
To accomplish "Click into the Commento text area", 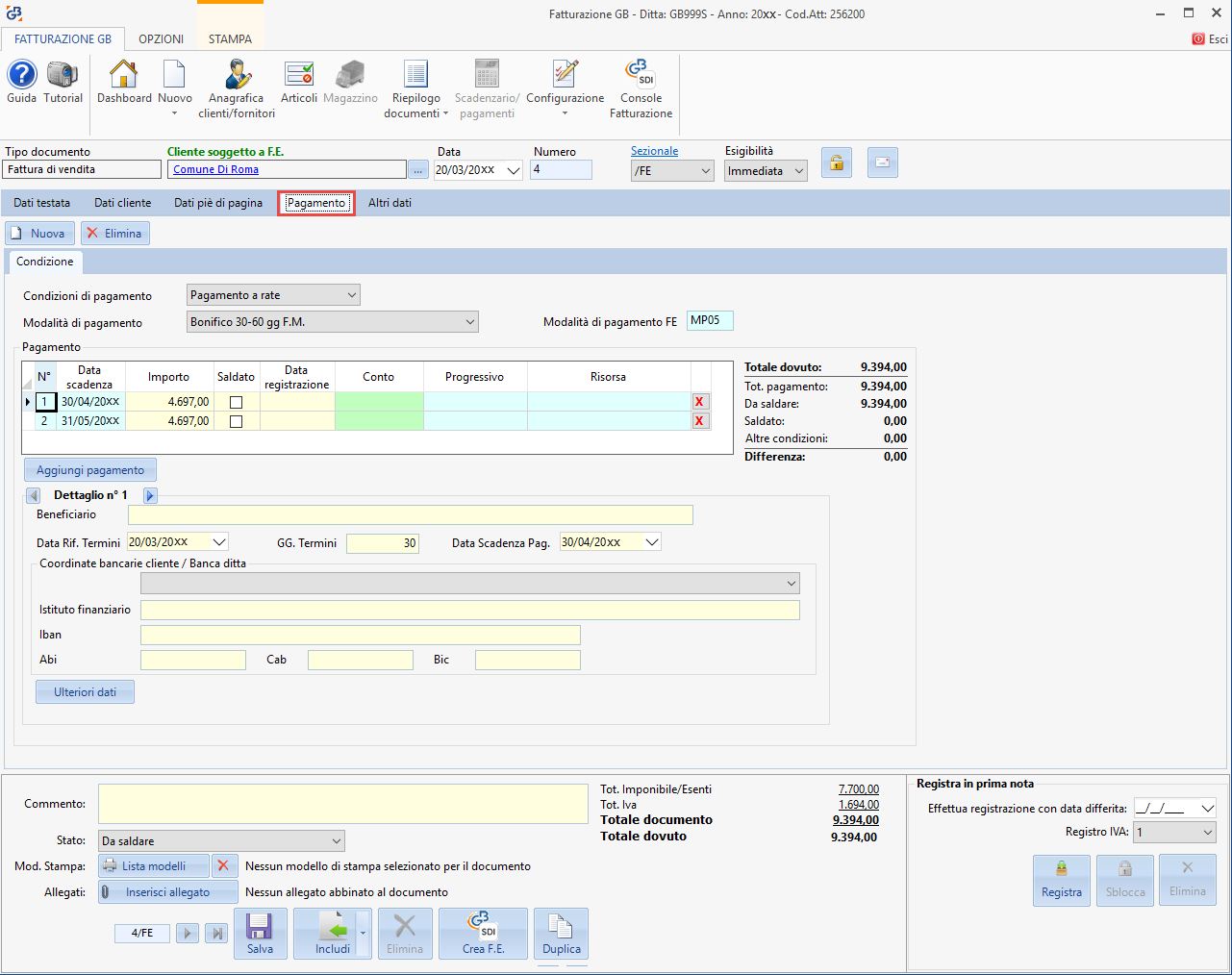I will [x=343, y=804].
